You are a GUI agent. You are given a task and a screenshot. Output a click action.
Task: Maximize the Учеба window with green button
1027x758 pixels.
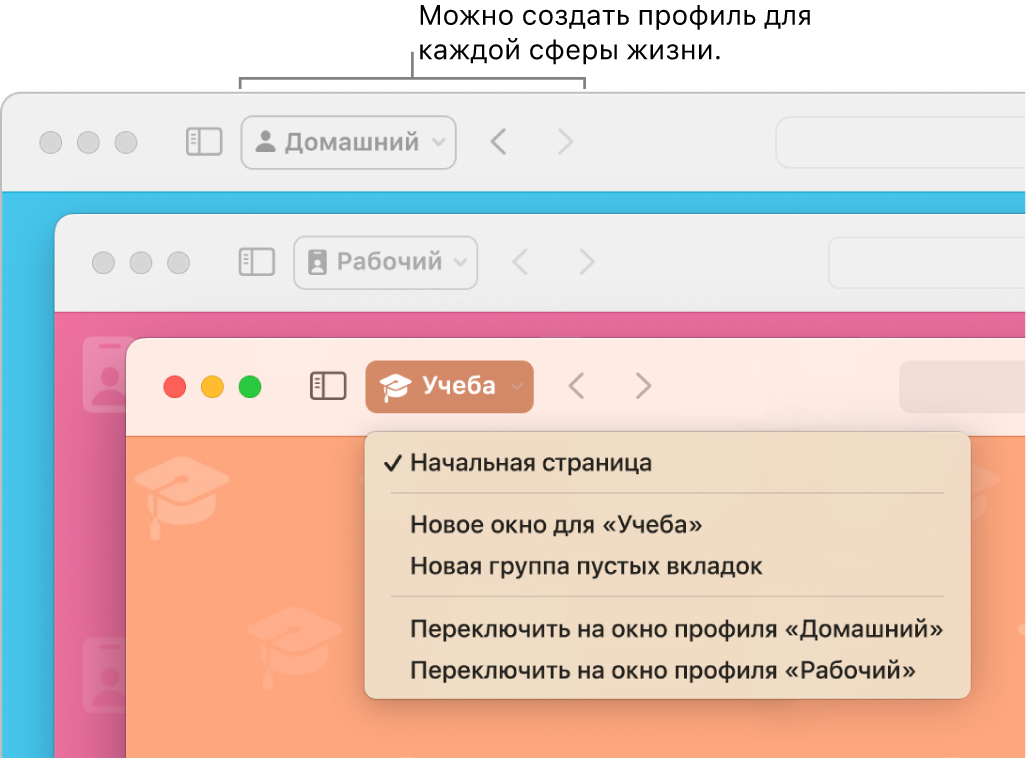(250, 387)
